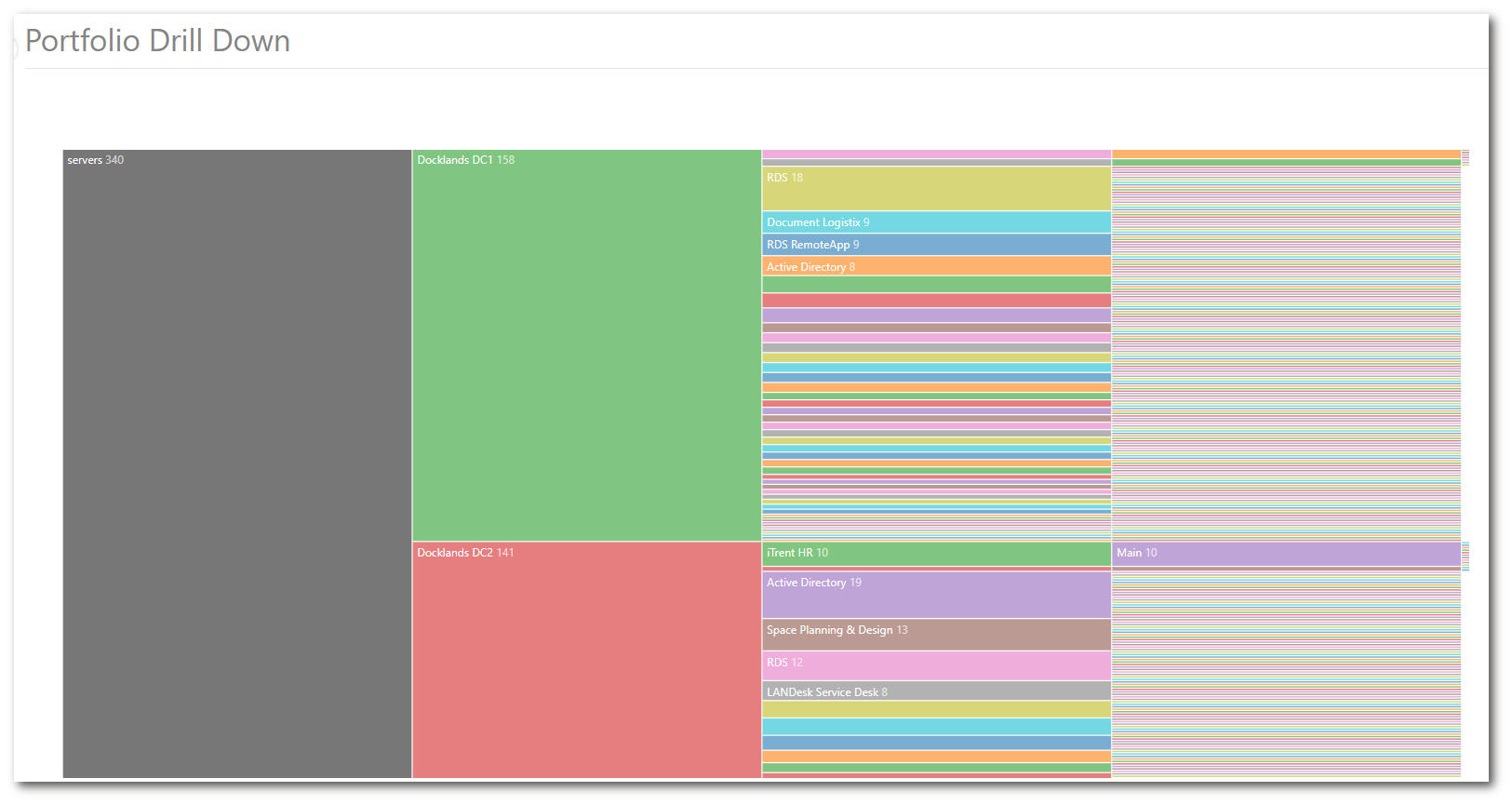Open the Document Logistix 9 block
The height and width of the screenshot is (805, 1512).
(936, 222)
